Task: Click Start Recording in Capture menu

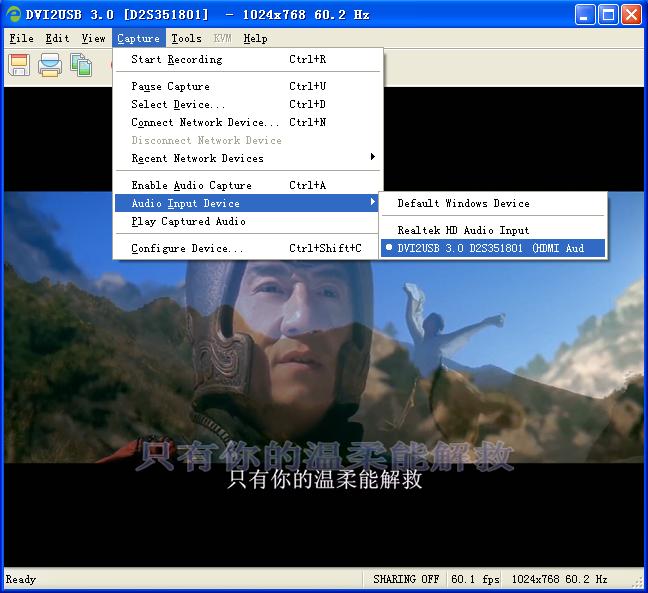Action: pos(177,59)
